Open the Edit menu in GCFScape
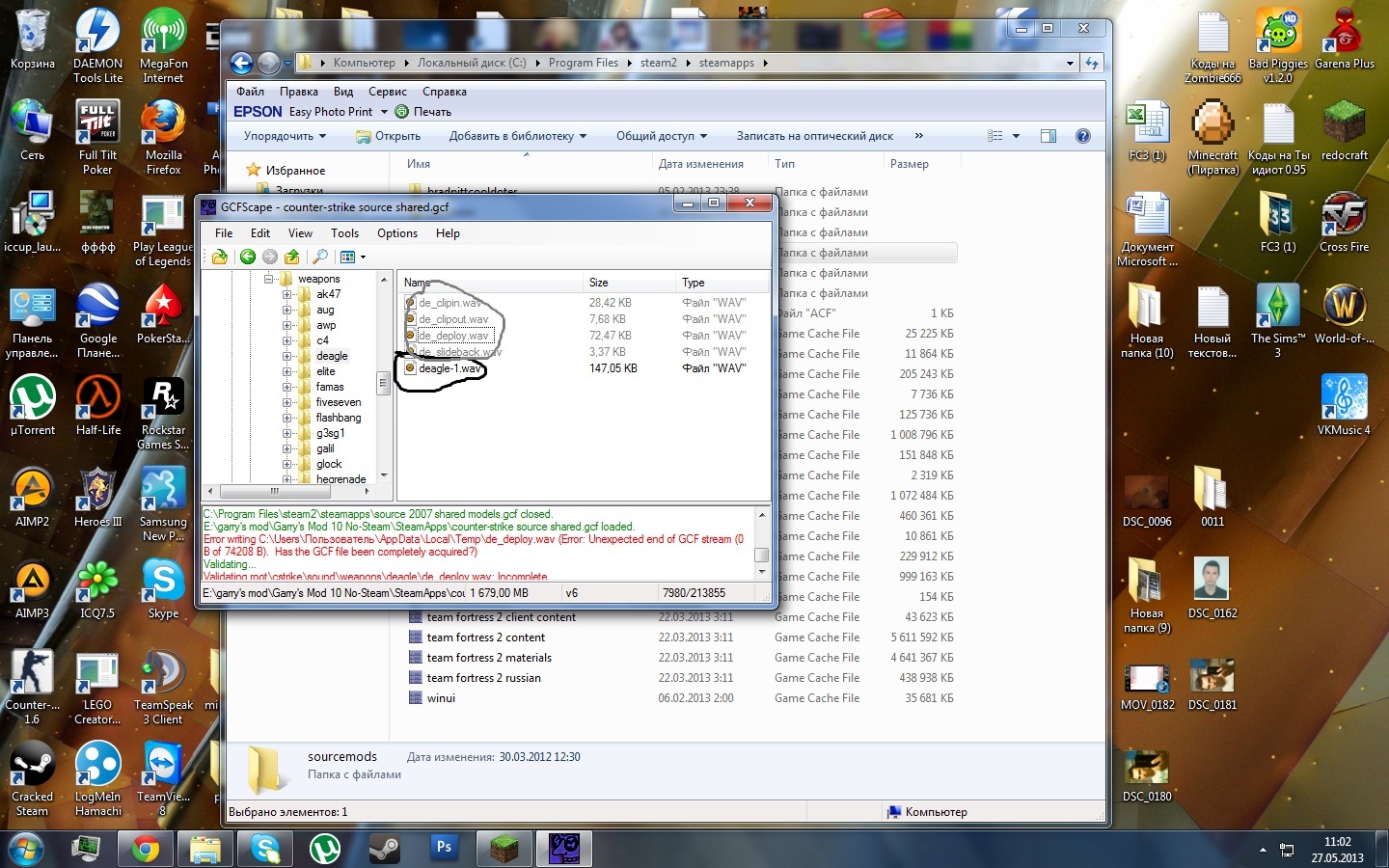 pyautogui.click(x=260, y=233)
